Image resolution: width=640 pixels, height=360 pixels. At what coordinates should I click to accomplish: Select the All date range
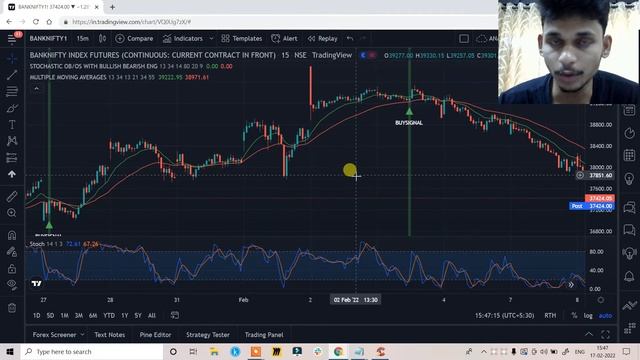point(152,316)
